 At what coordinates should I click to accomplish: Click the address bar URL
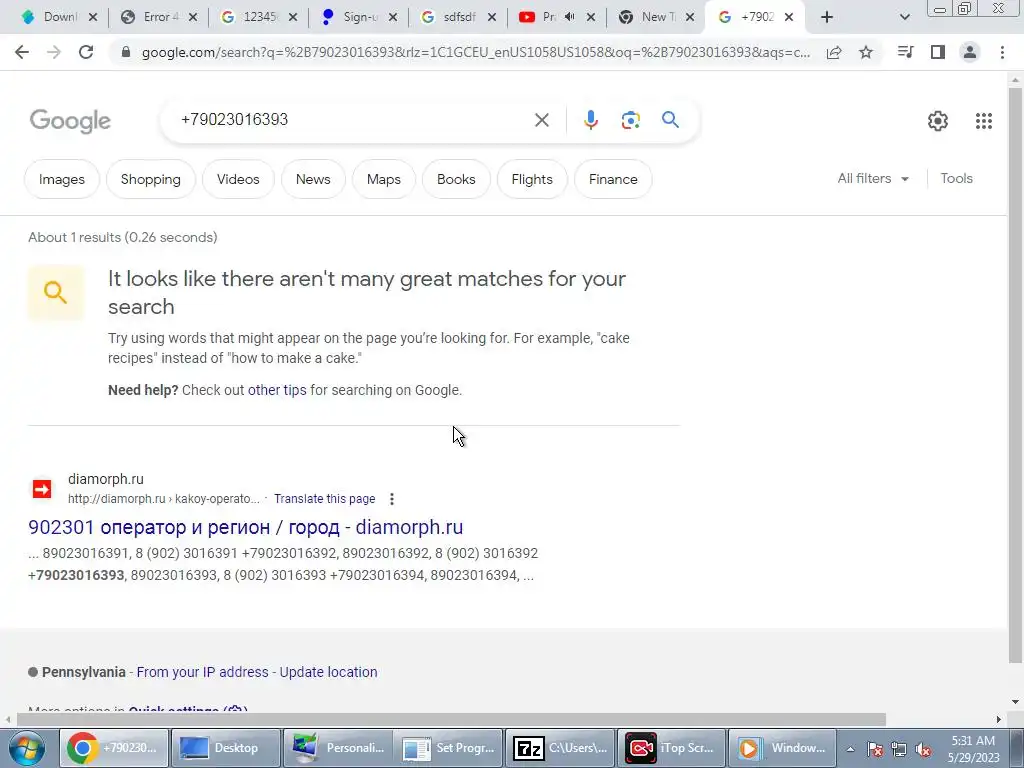coord(475,52)
